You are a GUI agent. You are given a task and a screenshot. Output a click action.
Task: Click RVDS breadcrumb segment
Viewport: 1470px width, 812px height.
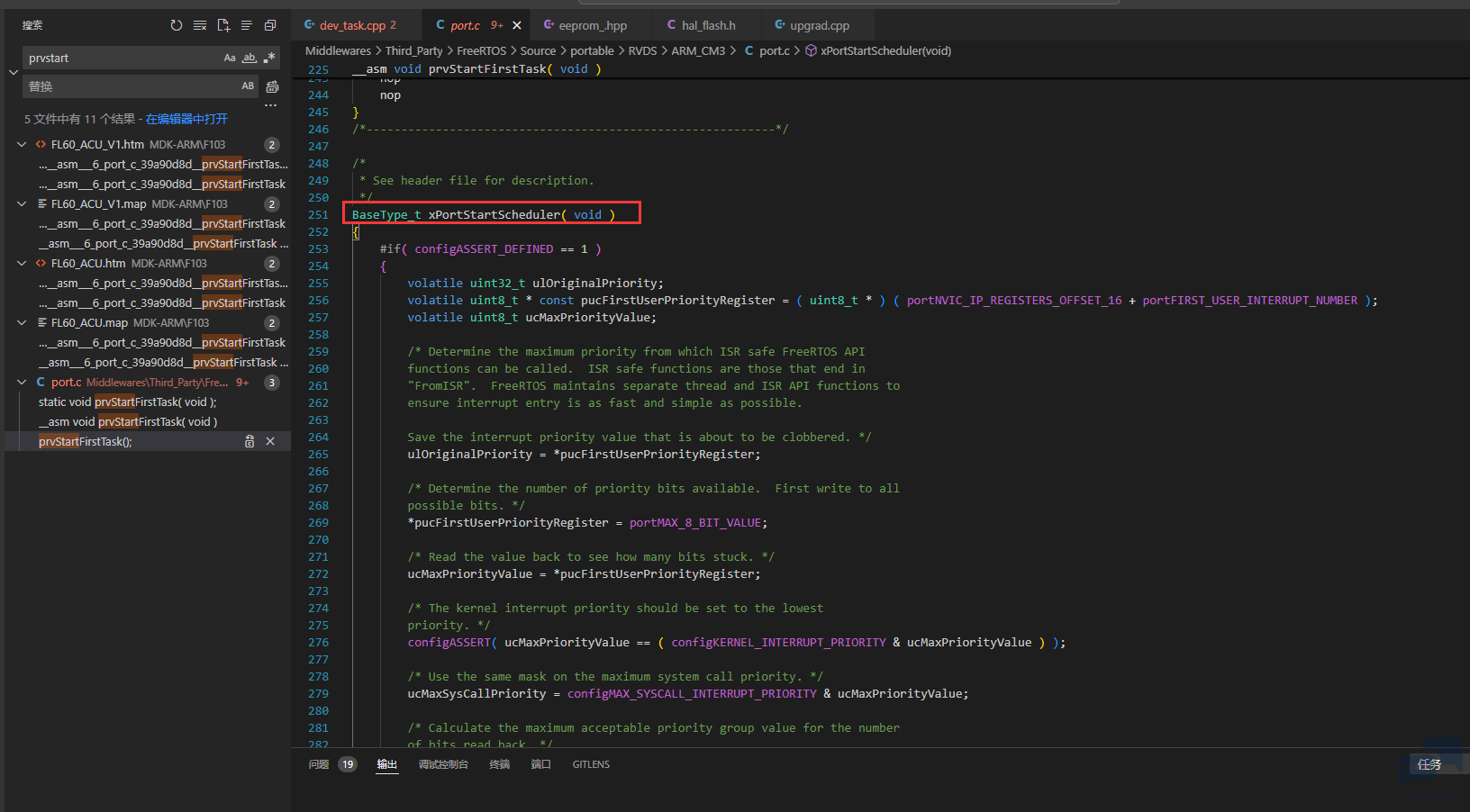tap(642, 50)
